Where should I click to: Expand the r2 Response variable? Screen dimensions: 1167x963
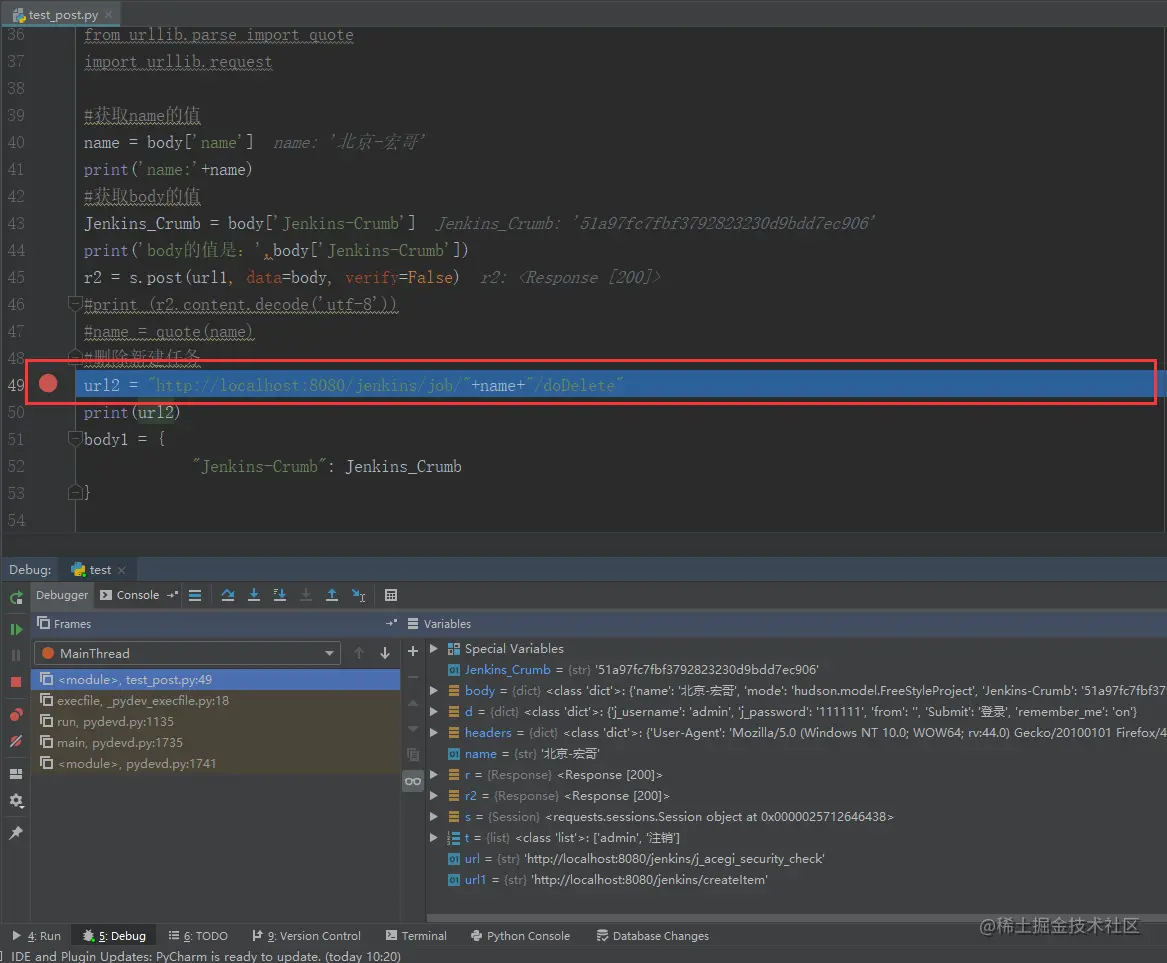coord(434,796)
